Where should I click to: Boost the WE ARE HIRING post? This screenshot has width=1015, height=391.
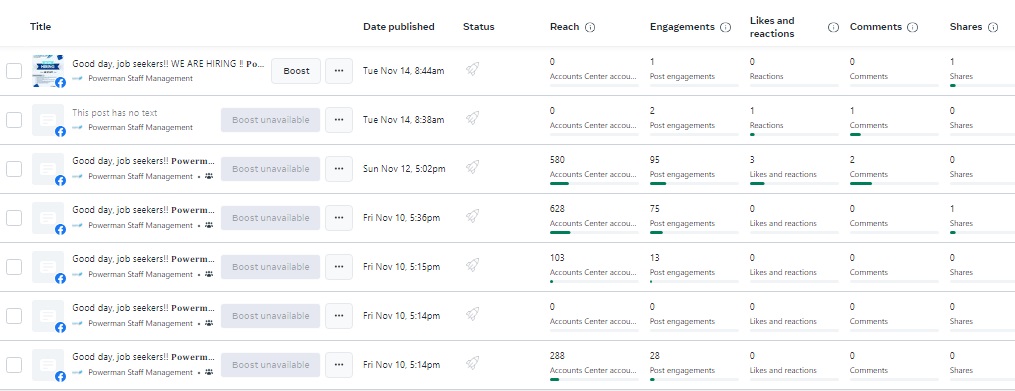point(296,71)
